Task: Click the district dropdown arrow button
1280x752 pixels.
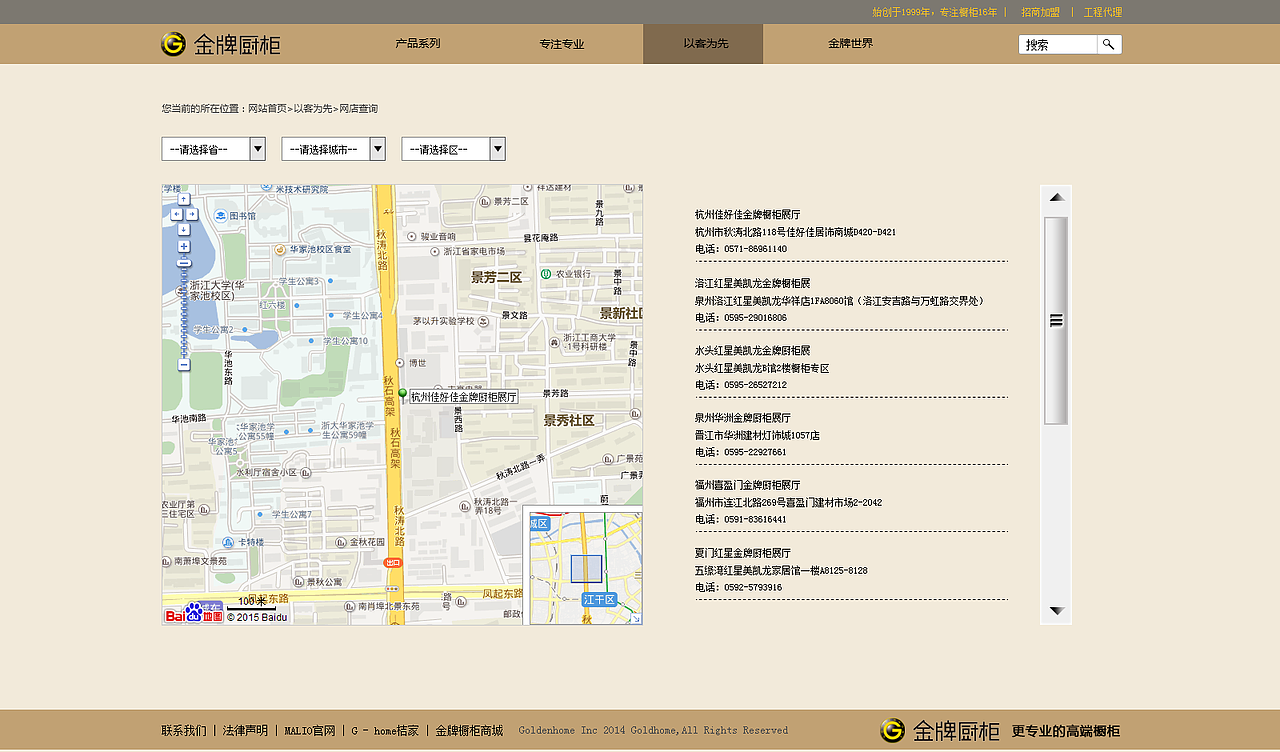Action: (x=498, y=149)
